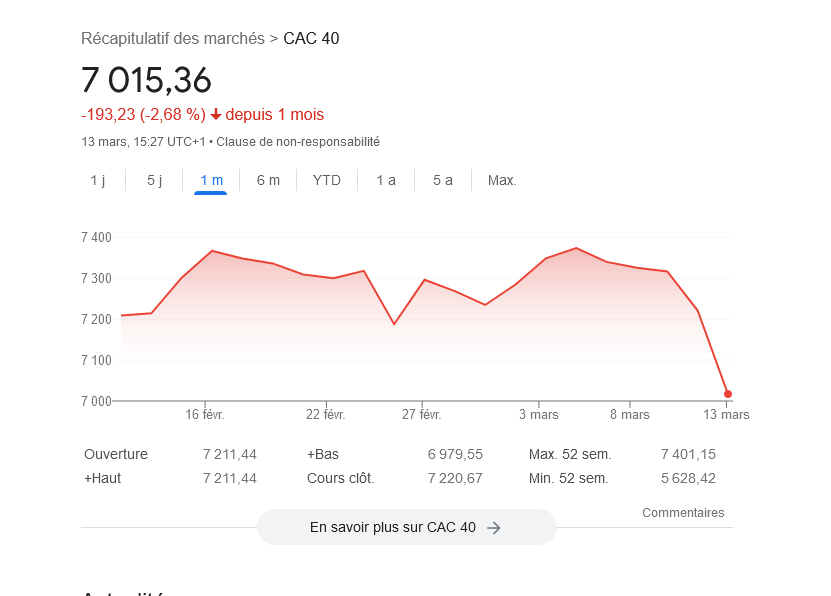Open the Commentaires link
This screenshot has height=596, width=831.
click(683, 512)
